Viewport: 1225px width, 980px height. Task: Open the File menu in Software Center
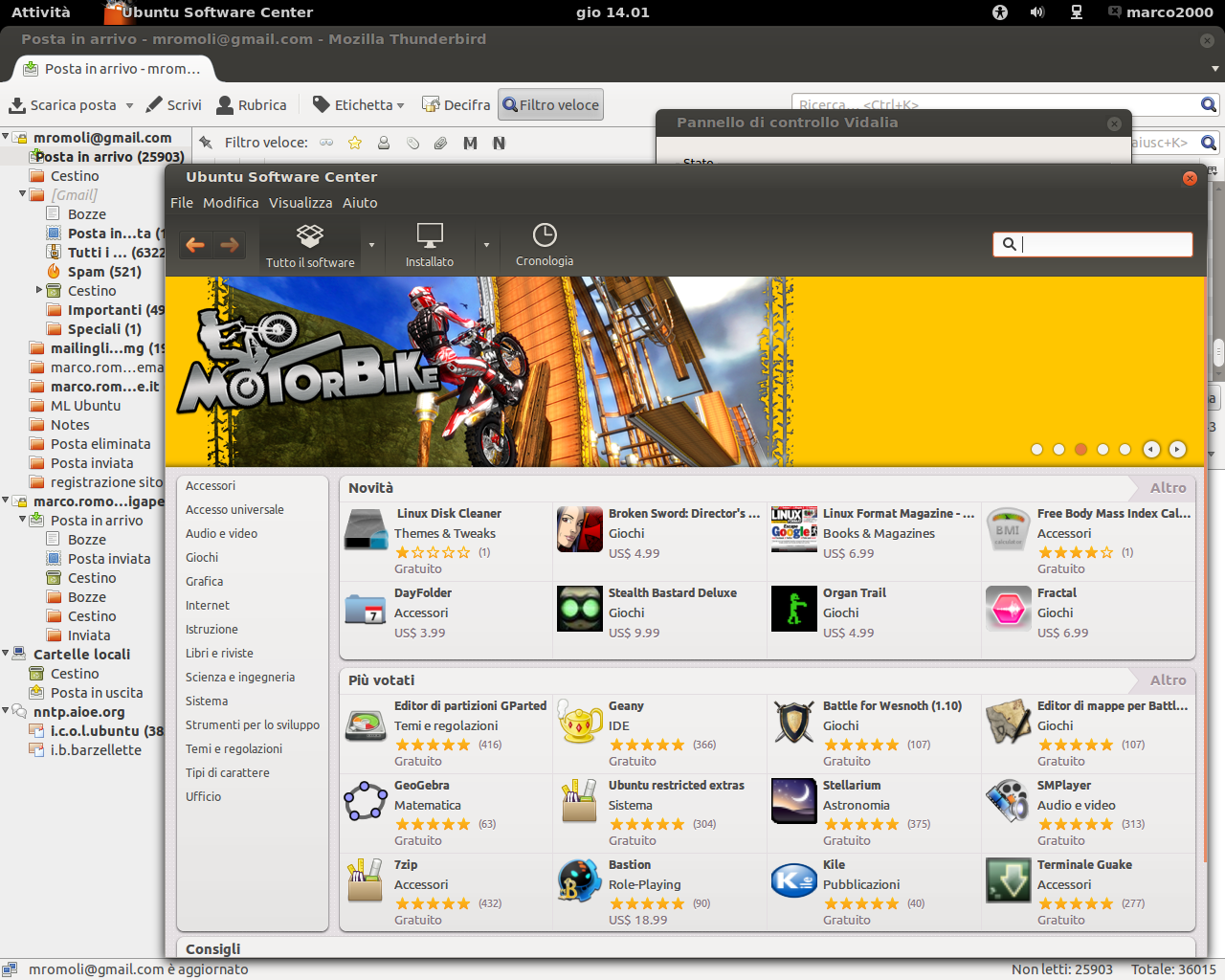[182, 203]
